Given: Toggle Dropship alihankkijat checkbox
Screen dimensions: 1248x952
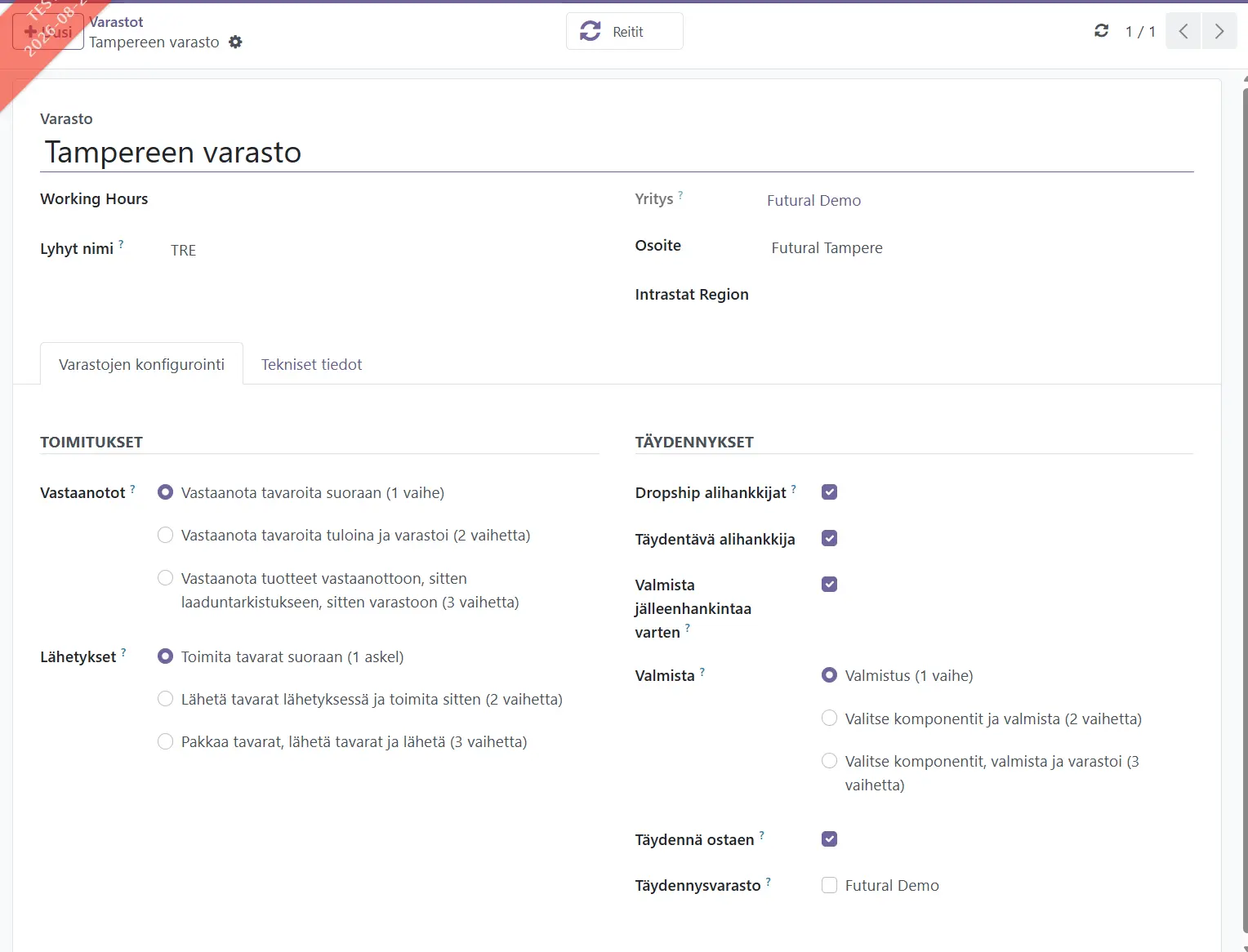Looking at the screenshot, I should click(829, 492).
